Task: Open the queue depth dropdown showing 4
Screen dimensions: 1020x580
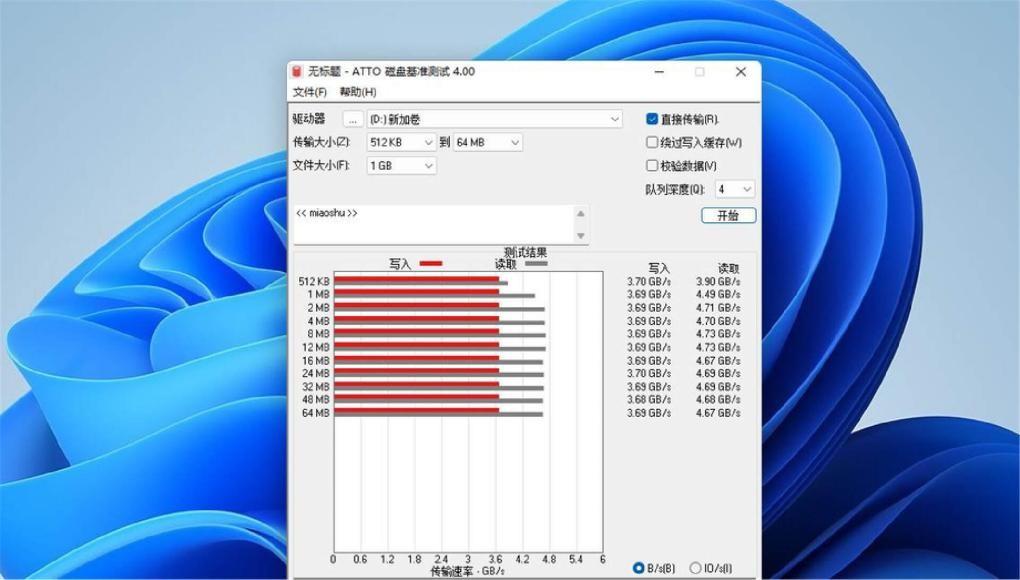Action: click(x=734, y=189)
